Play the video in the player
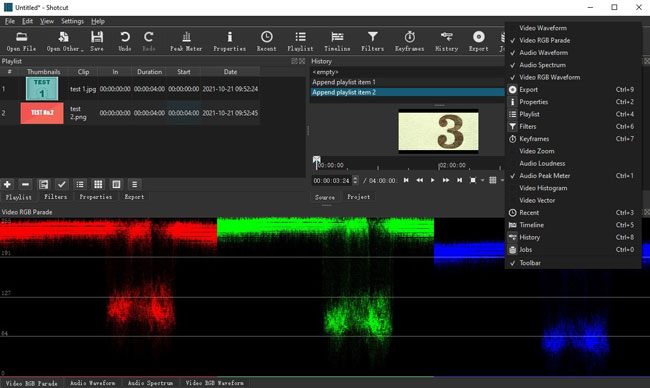Image resolution: width=650 pixels, height=388 pixels. tap(432, 180)
